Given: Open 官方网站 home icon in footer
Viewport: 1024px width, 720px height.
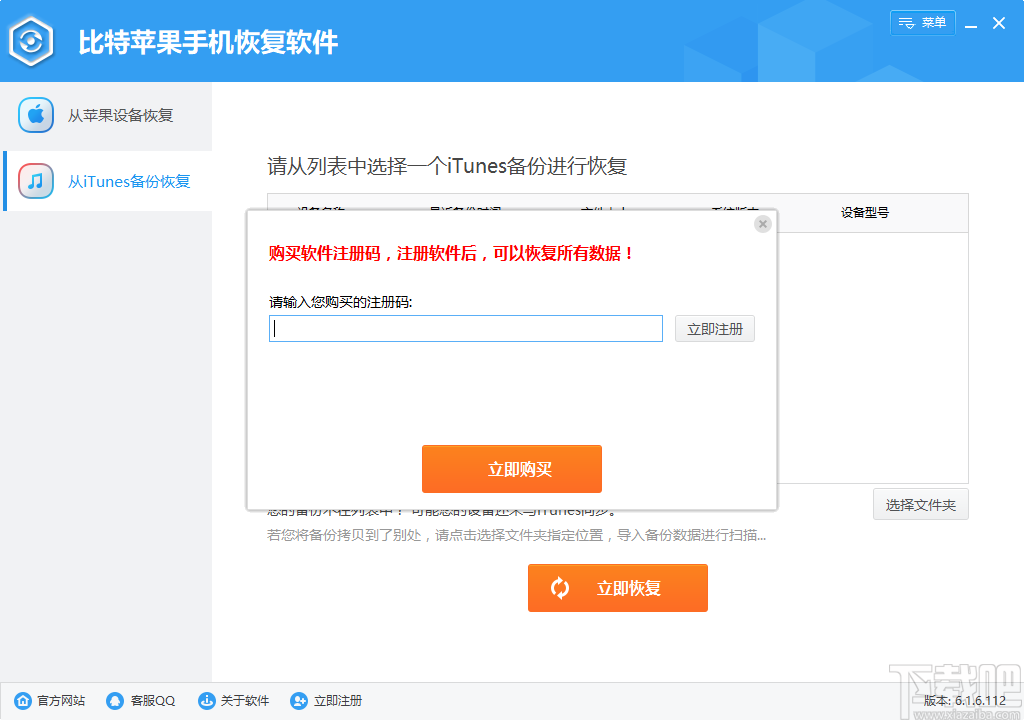Looking at the screenshot, I should tap(23, 700).
